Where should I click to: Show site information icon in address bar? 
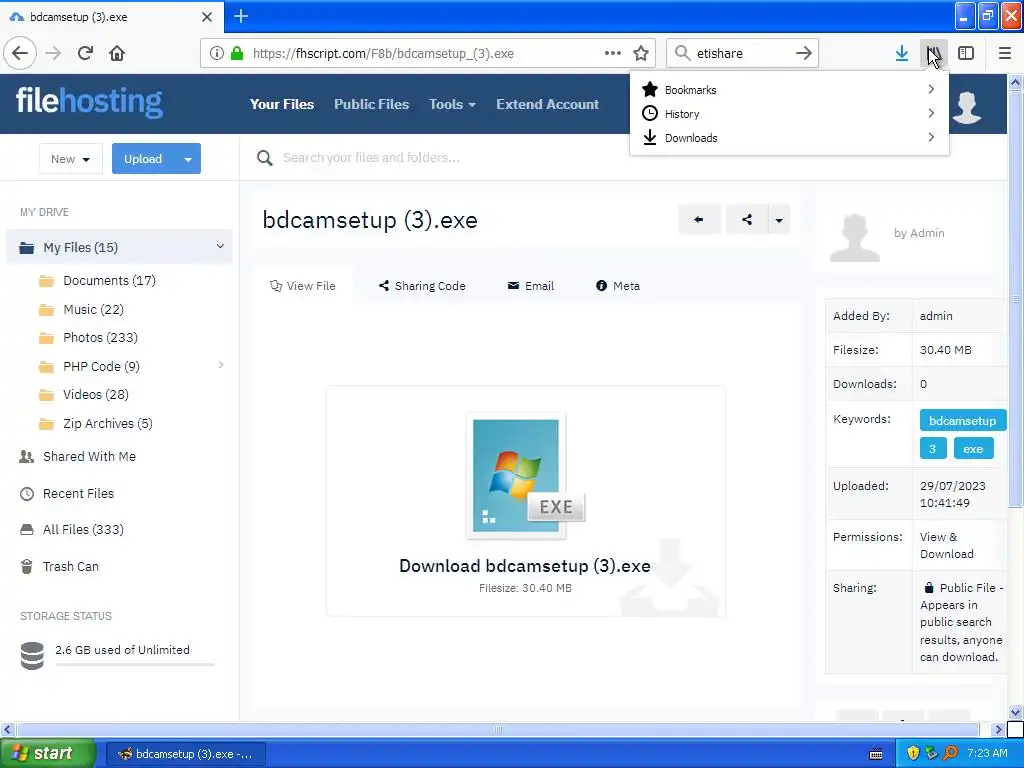[217, 53]
